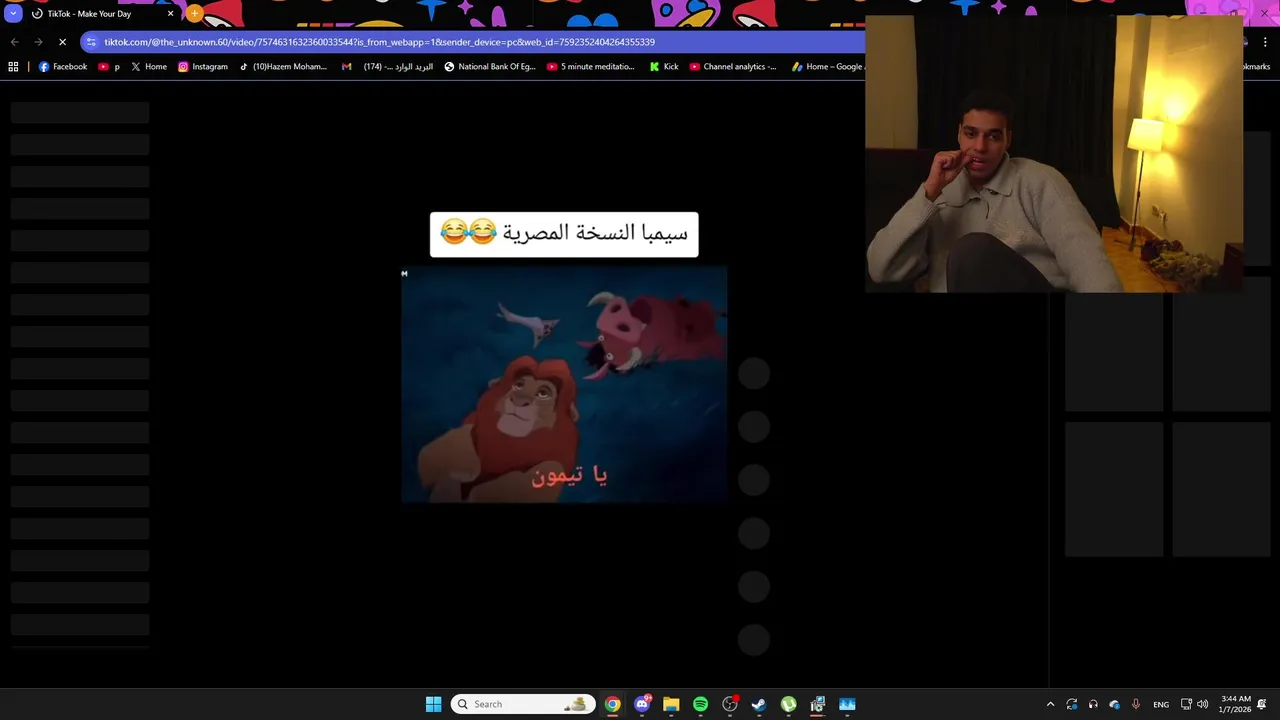Show hidden system tray icons
The height and width of the screenshot is (720, 1280).
point(1050,704)
